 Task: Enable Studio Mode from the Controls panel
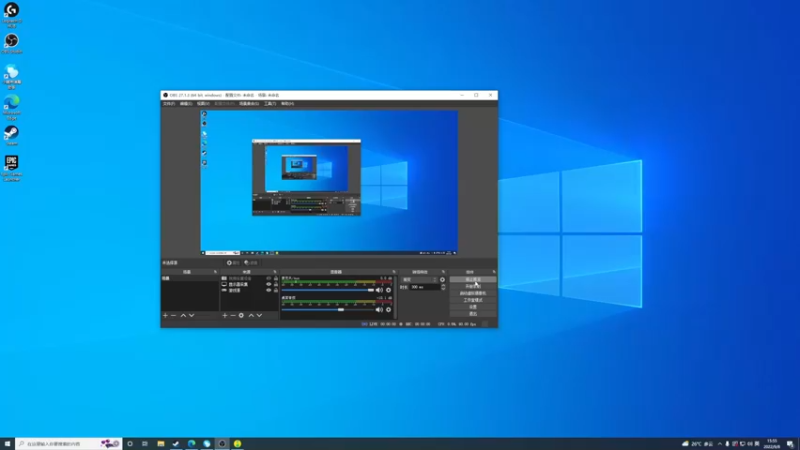473,300
